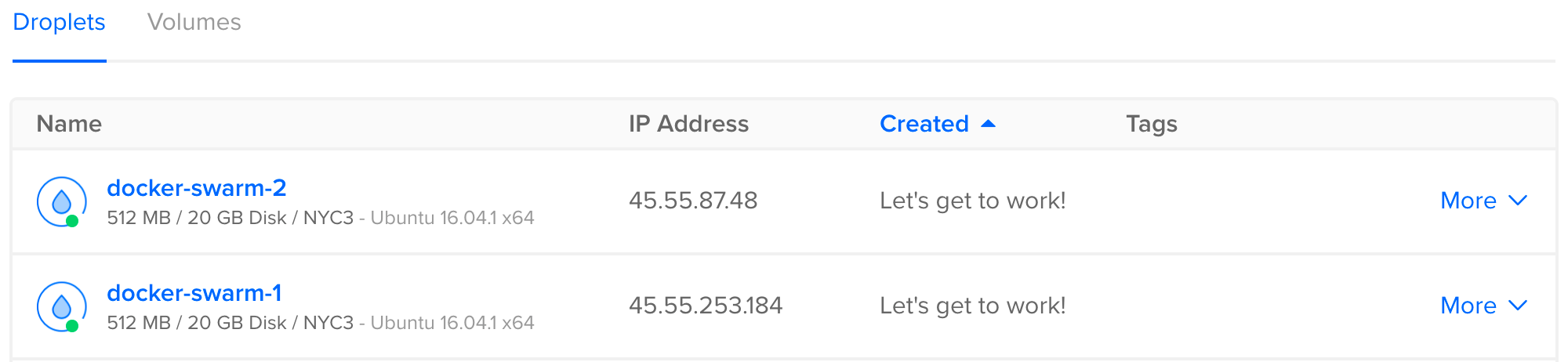Click the docker-swarm-2 droplet icon
This screenshot has width=1568, height=362.
(x=61, y=201)
